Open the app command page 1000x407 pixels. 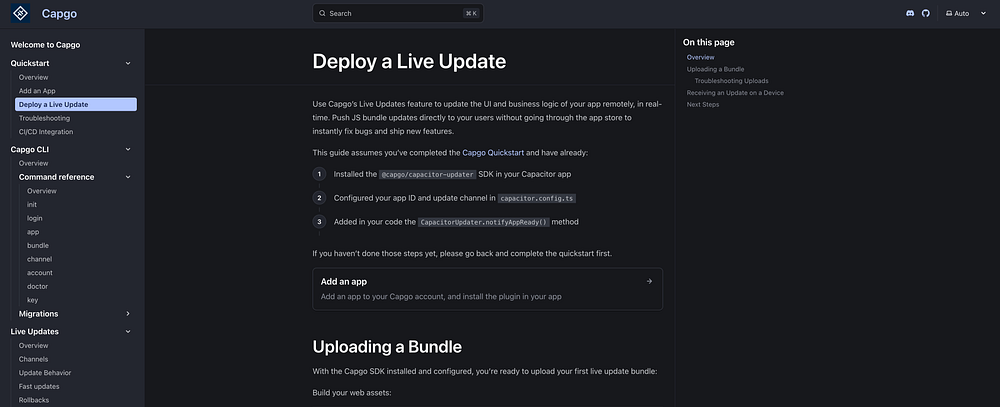click(33, 232)
